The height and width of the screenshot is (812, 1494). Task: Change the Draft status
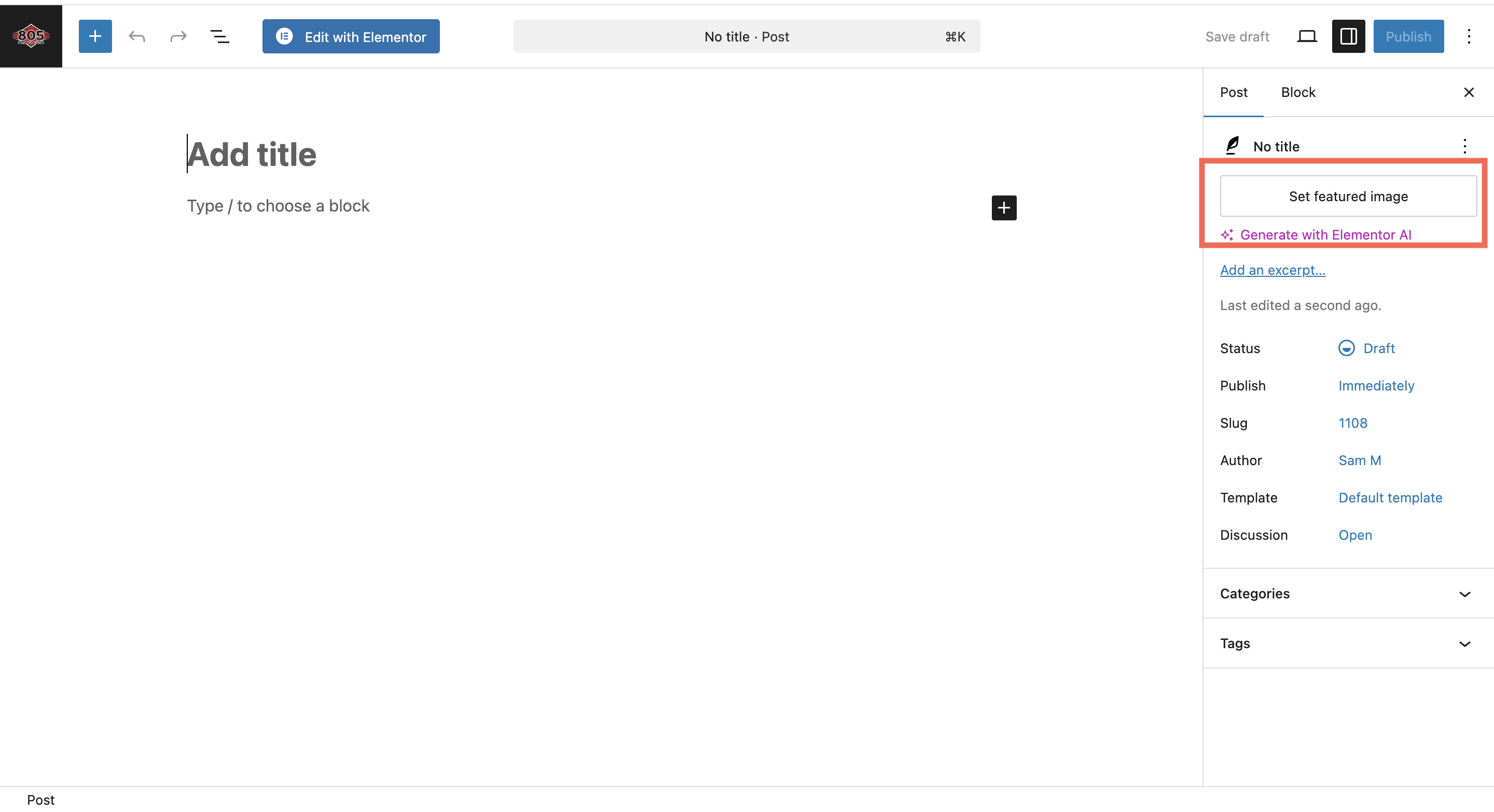pos(1367,348)
